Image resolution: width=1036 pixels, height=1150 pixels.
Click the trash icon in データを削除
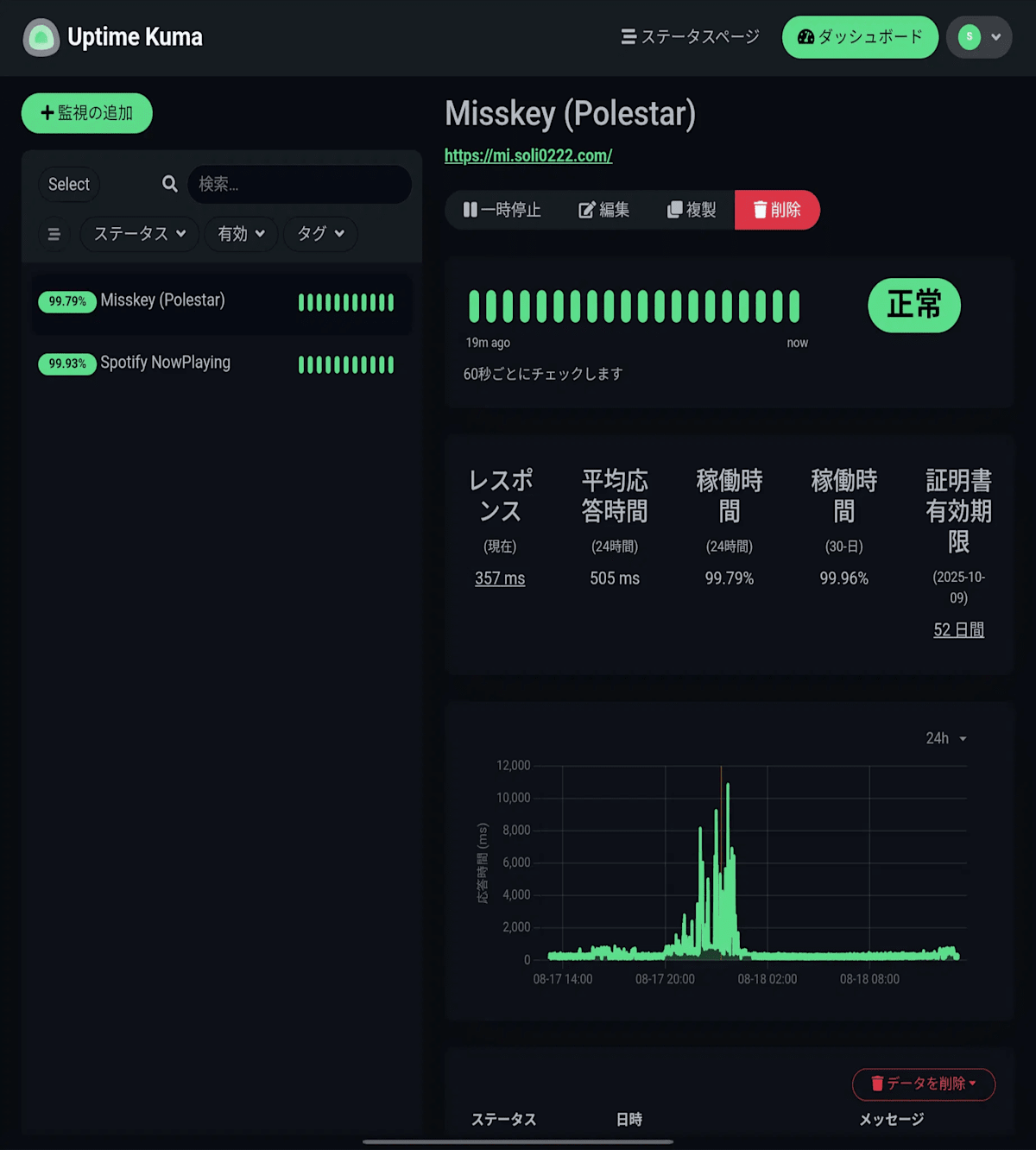877,1084
